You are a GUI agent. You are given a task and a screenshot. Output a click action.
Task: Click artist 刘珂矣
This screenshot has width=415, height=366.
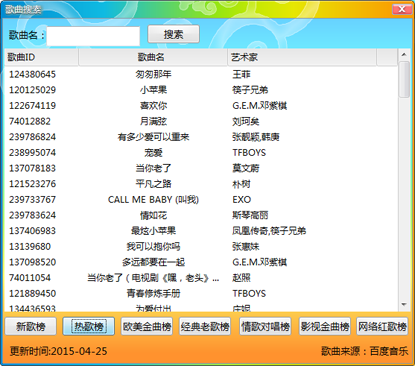(246, 121)
